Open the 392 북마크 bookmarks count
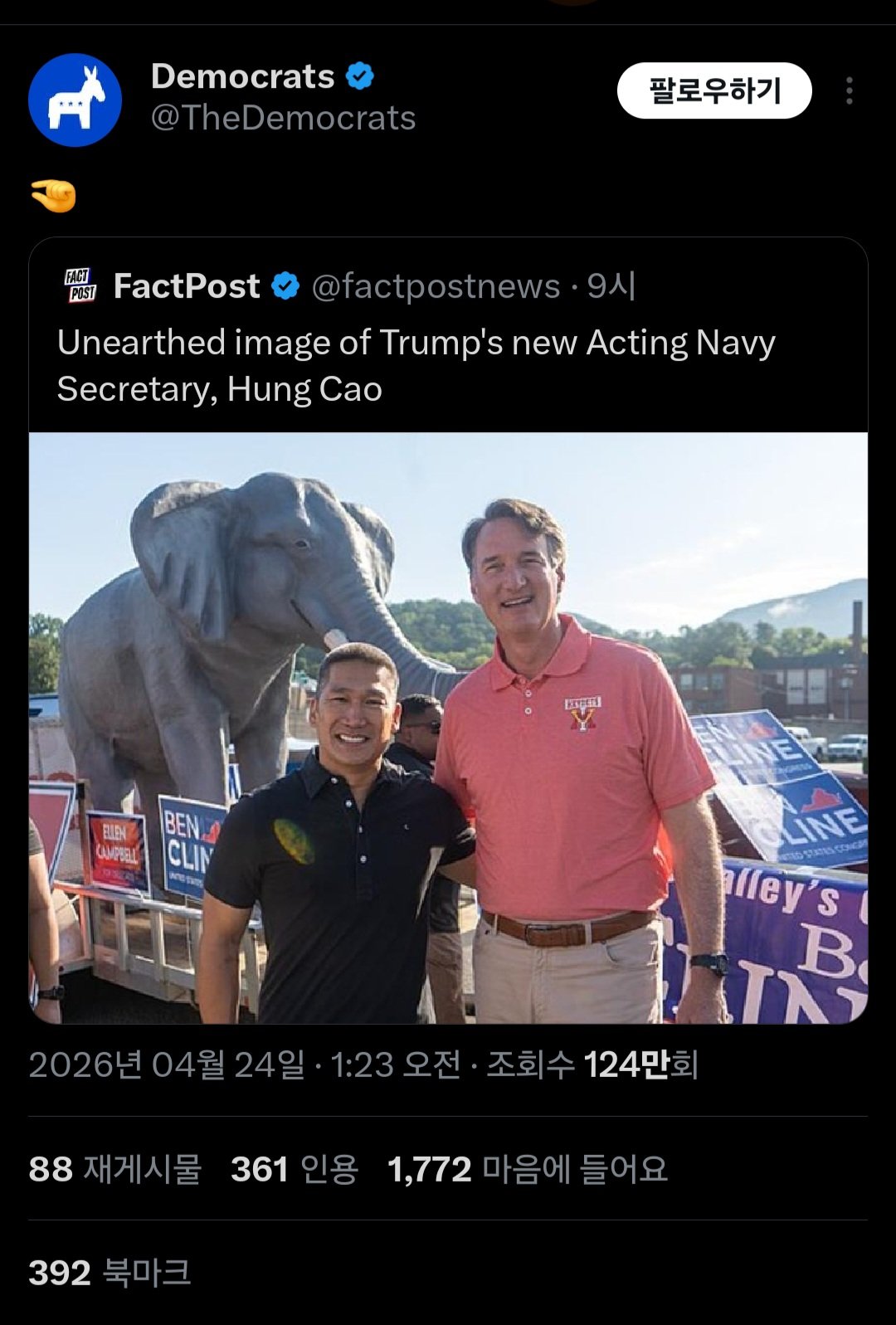896x1325 pixels. (110, 1273)
